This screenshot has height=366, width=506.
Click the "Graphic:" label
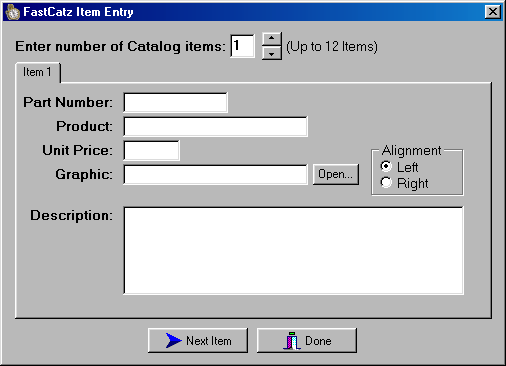[x=84, y=174]
